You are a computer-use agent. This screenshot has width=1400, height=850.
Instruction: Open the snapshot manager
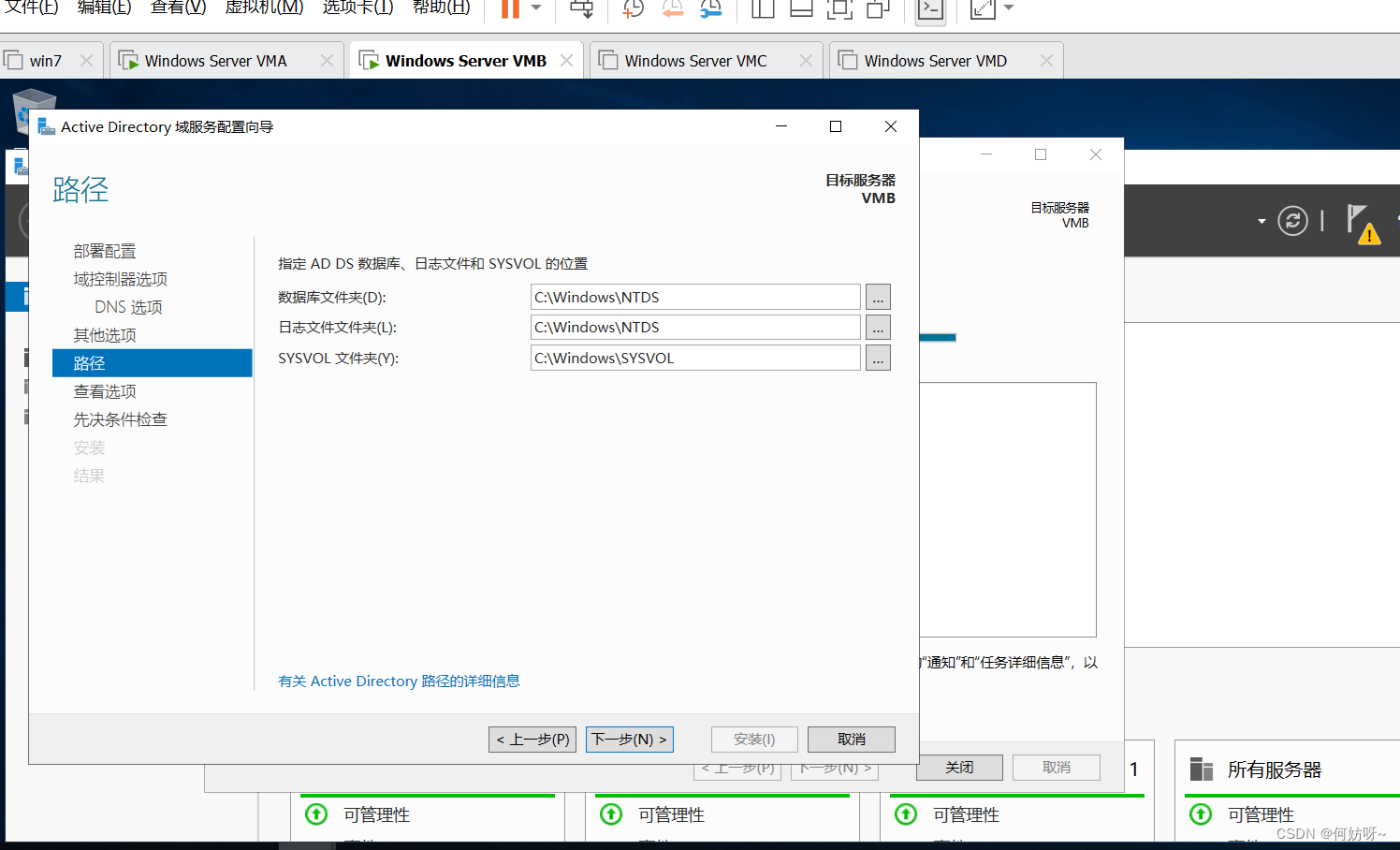point(711,8)
